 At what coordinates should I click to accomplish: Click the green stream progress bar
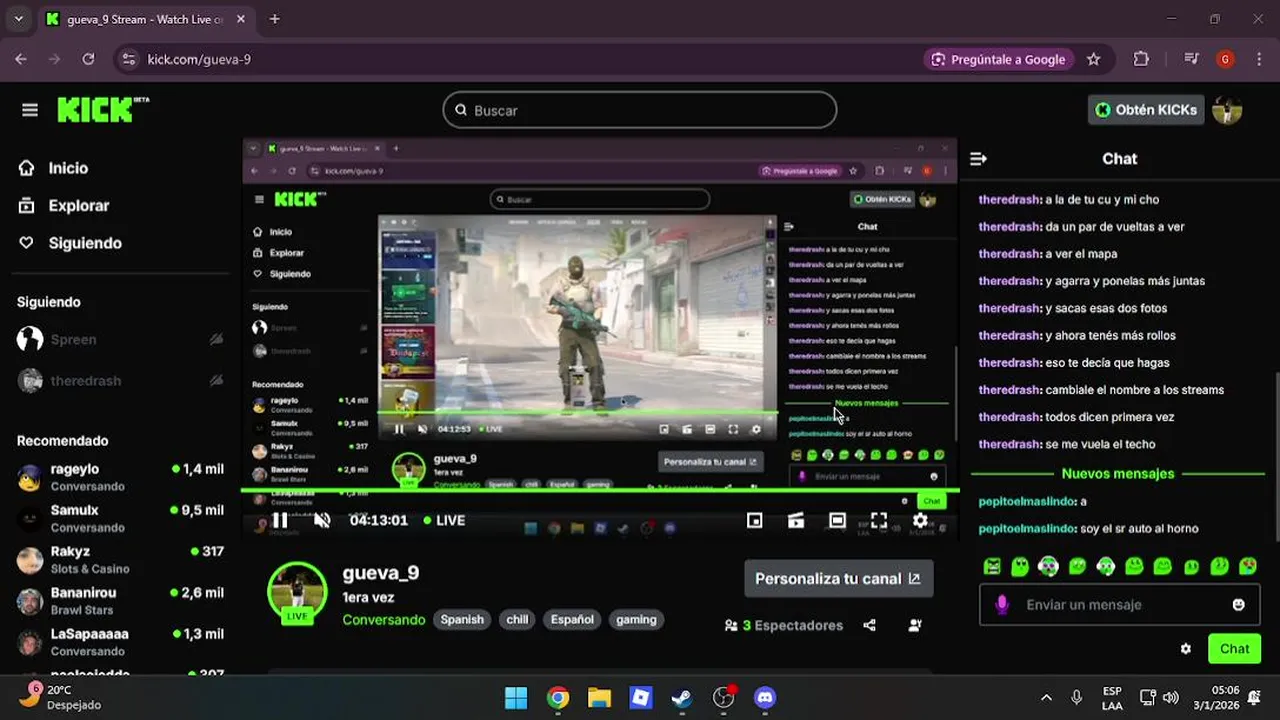(600, 491)
